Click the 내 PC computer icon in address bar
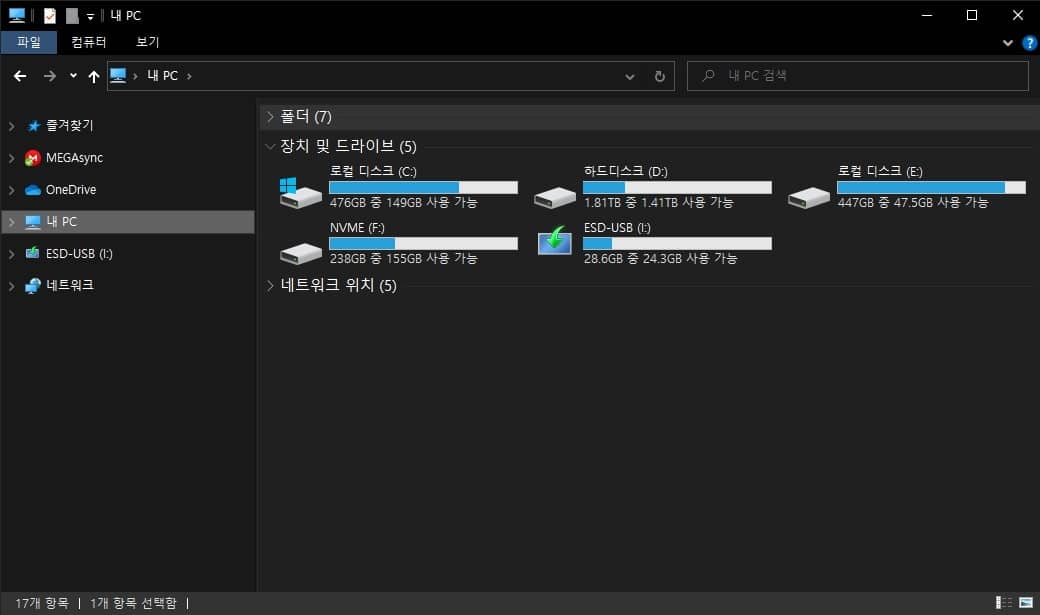 pyautogui.click(x=117, y=75)
